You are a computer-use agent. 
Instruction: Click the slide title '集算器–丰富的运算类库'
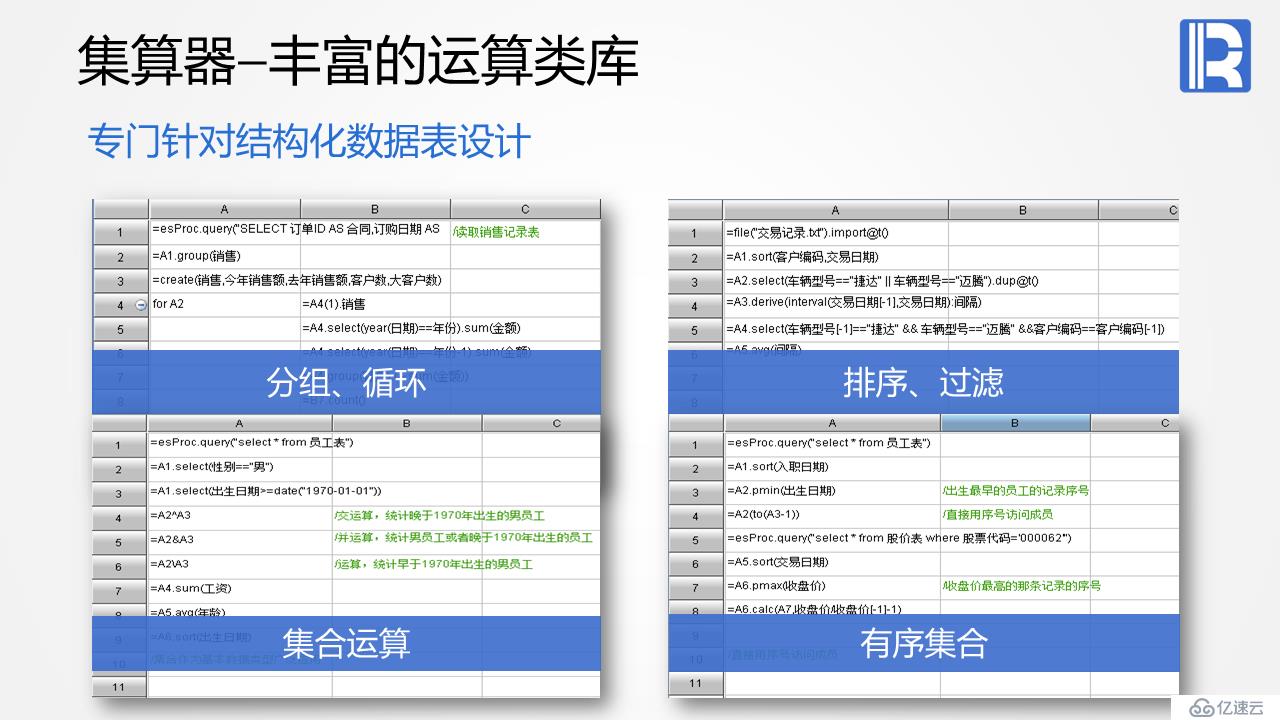(x=358, y=59)
